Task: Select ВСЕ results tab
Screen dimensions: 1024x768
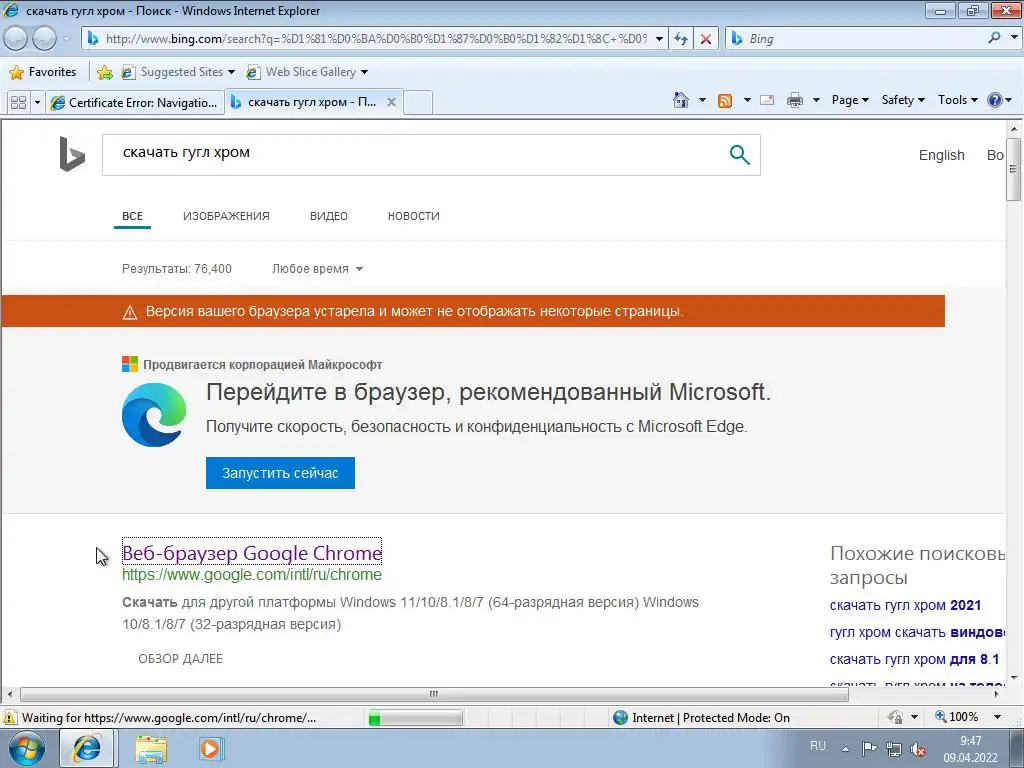Action: coord(133,216)
